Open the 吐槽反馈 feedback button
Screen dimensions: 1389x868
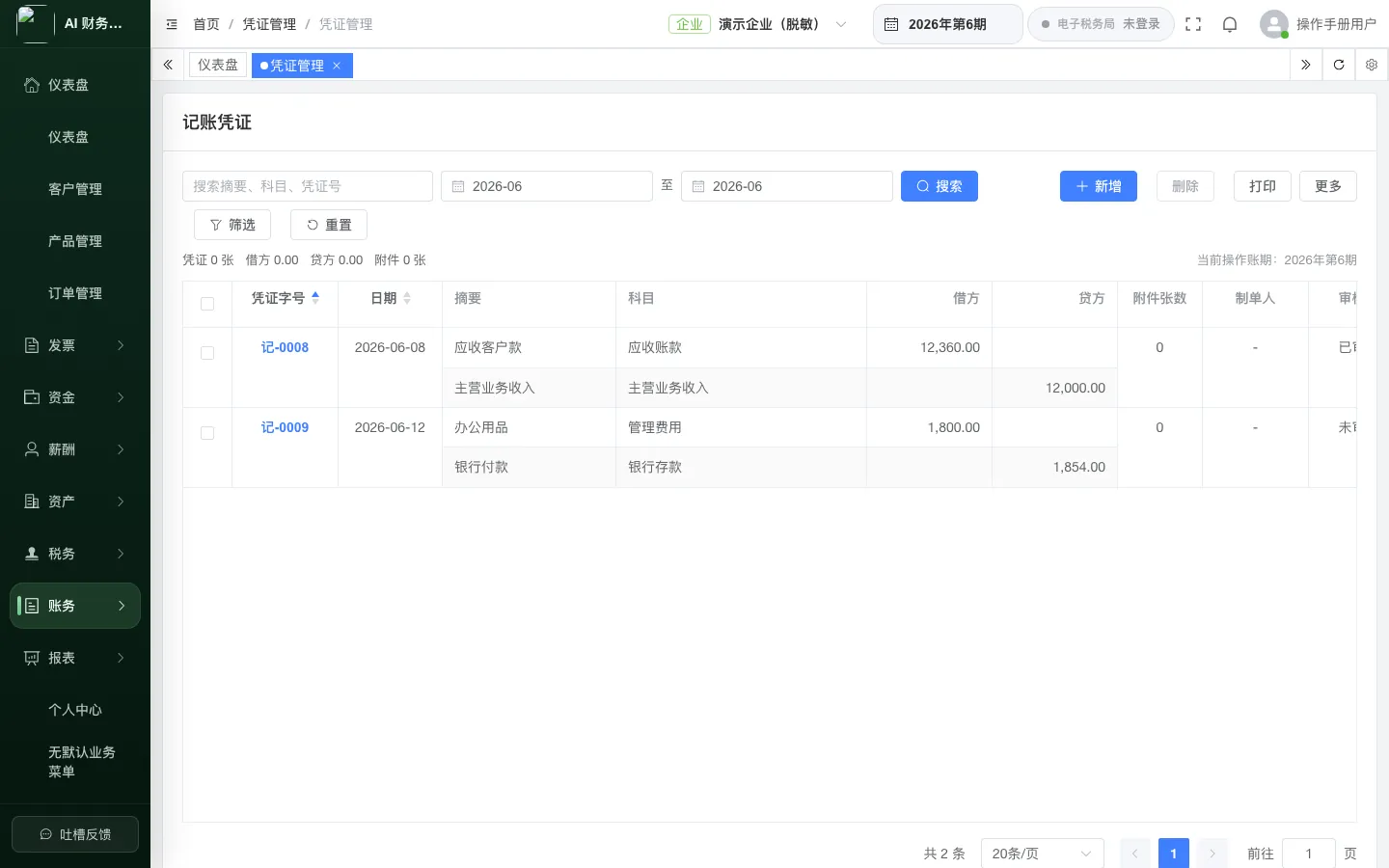tap(75, 834)
